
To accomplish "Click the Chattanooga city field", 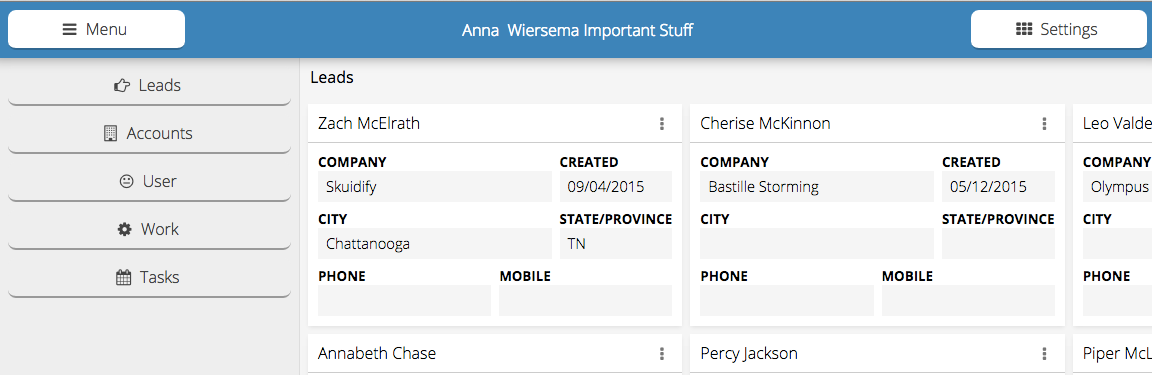I will point(435,244).
